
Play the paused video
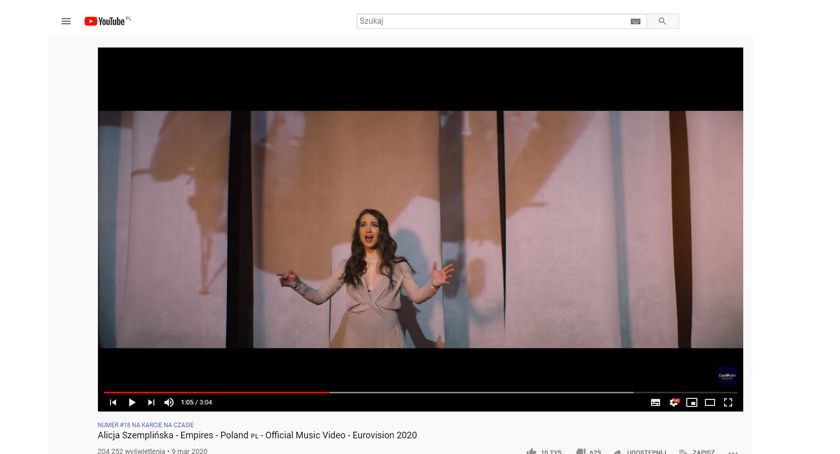point(132,402)
